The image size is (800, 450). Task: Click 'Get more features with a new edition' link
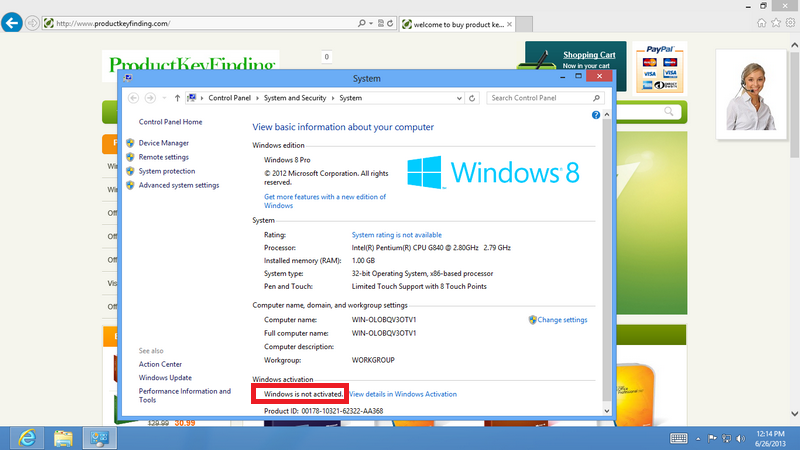pos(324,201)
